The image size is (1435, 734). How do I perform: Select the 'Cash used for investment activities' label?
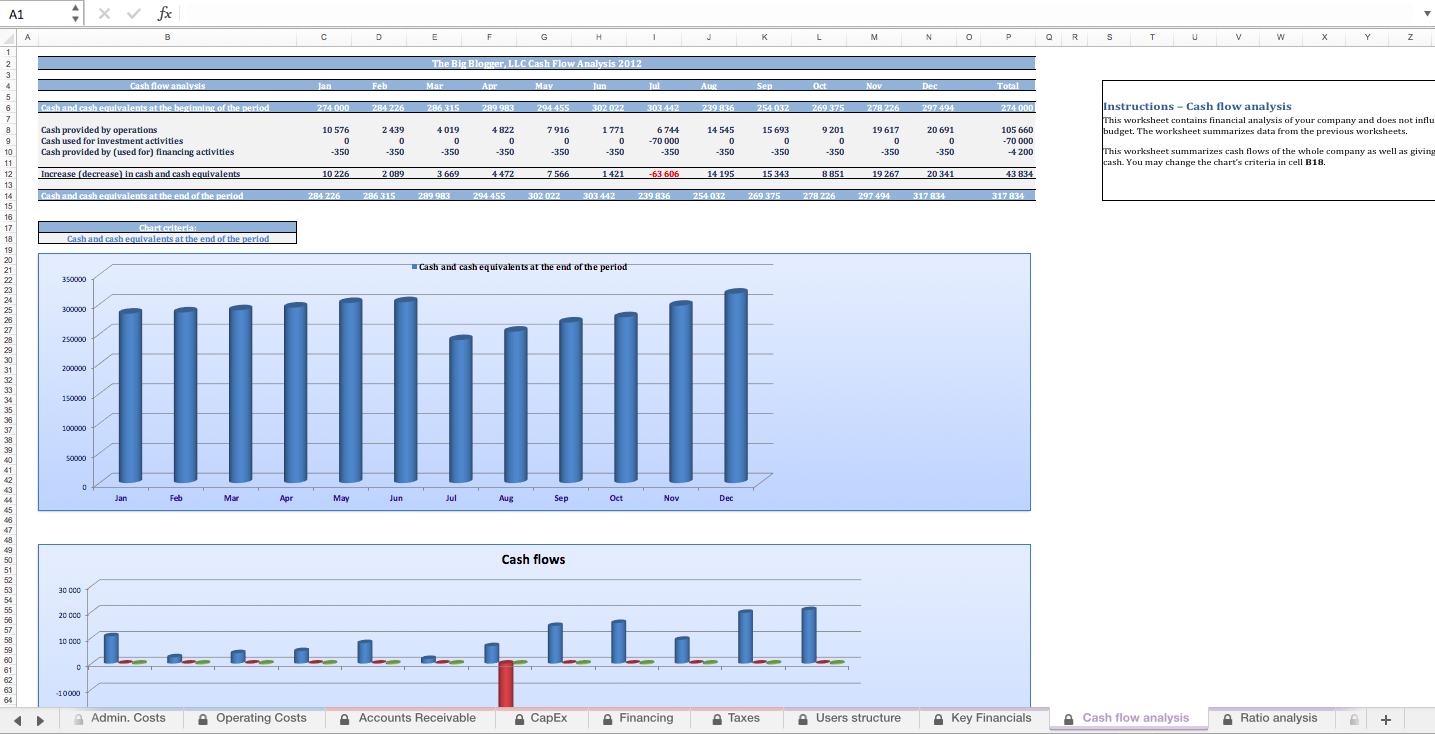click(112, 141)
